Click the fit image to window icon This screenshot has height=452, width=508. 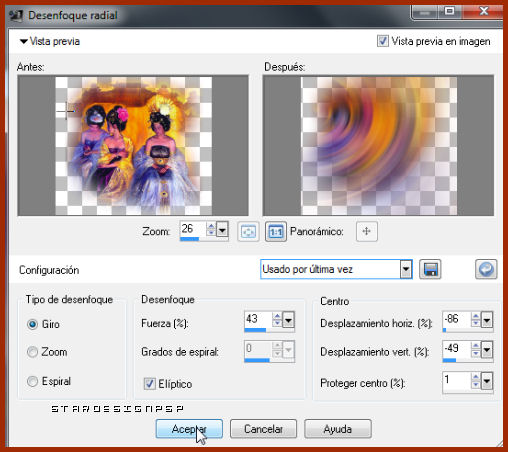point(248,231)
